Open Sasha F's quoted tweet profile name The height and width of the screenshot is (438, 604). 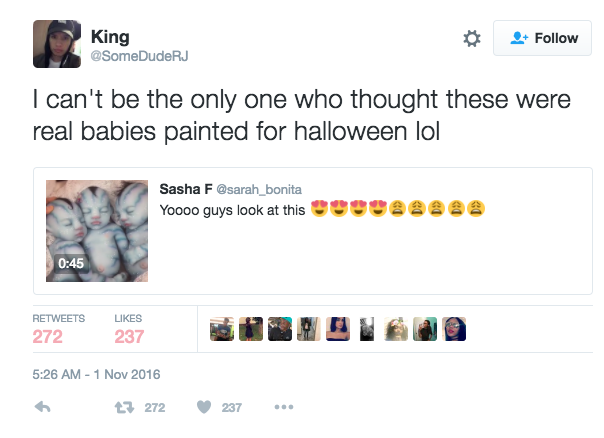coord(185,189)
